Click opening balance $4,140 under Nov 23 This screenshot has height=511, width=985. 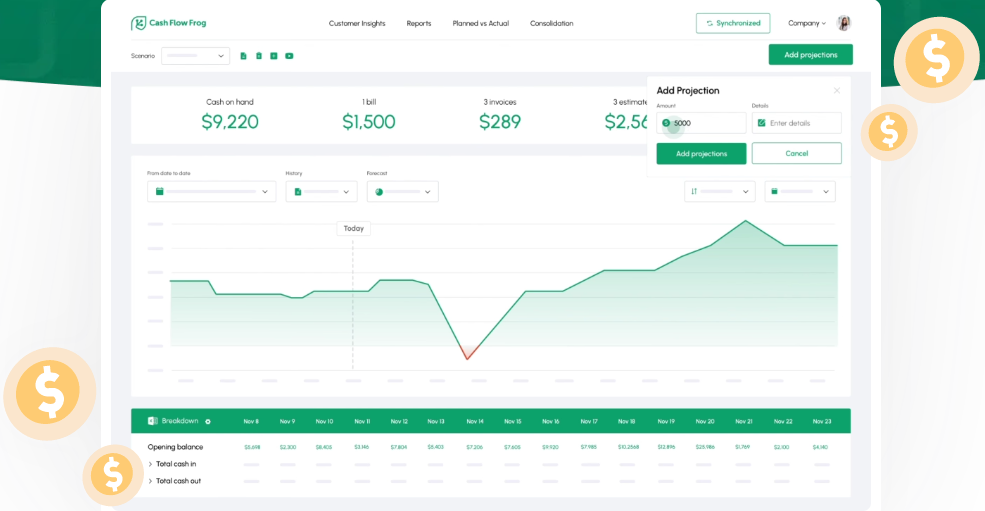(820, 448)
